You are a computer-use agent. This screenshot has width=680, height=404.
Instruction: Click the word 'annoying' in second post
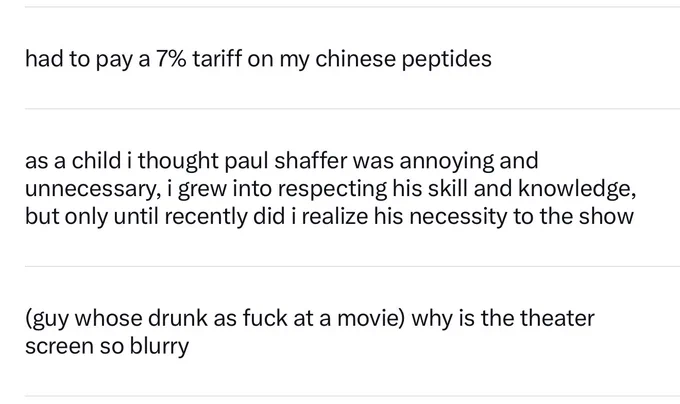click(x=446, y=161)
